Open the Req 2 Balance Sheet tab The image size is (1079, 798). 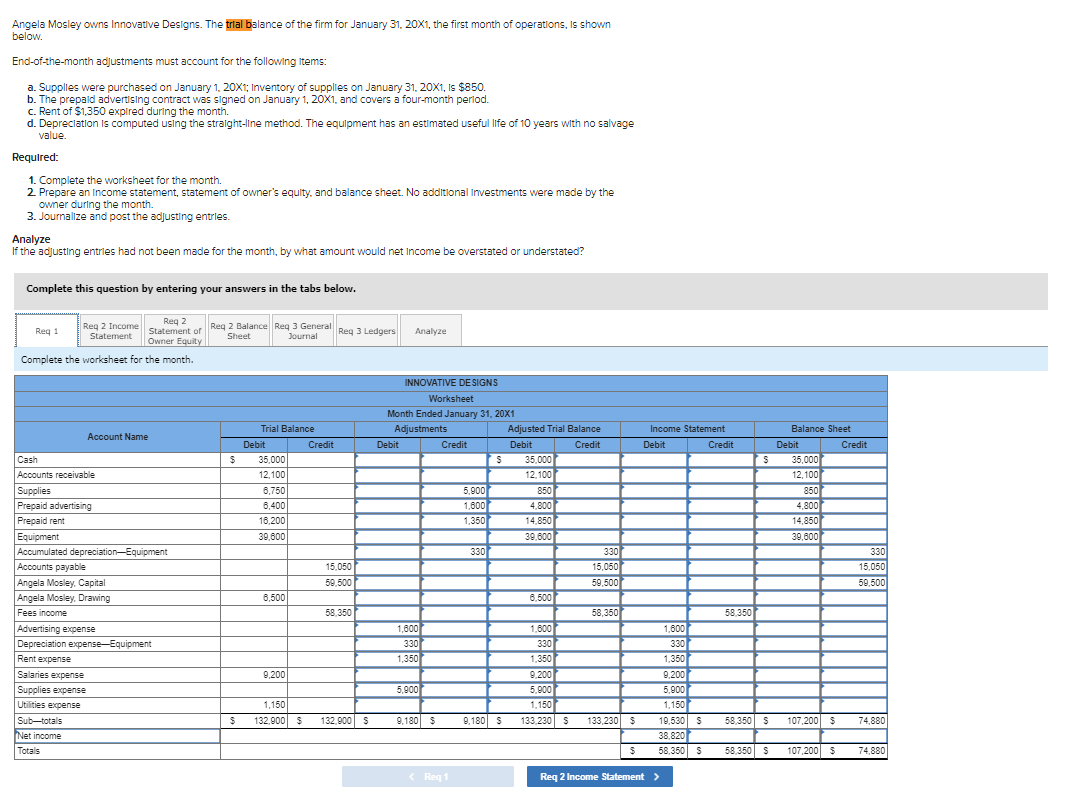[239, 331]
